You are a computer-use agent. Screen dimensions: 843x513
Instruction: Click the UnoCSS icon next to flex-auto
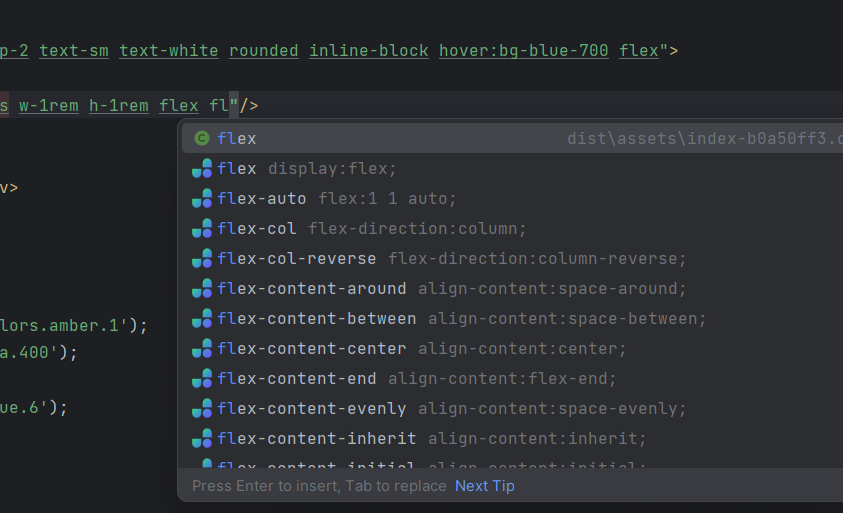tap(202, 198)
